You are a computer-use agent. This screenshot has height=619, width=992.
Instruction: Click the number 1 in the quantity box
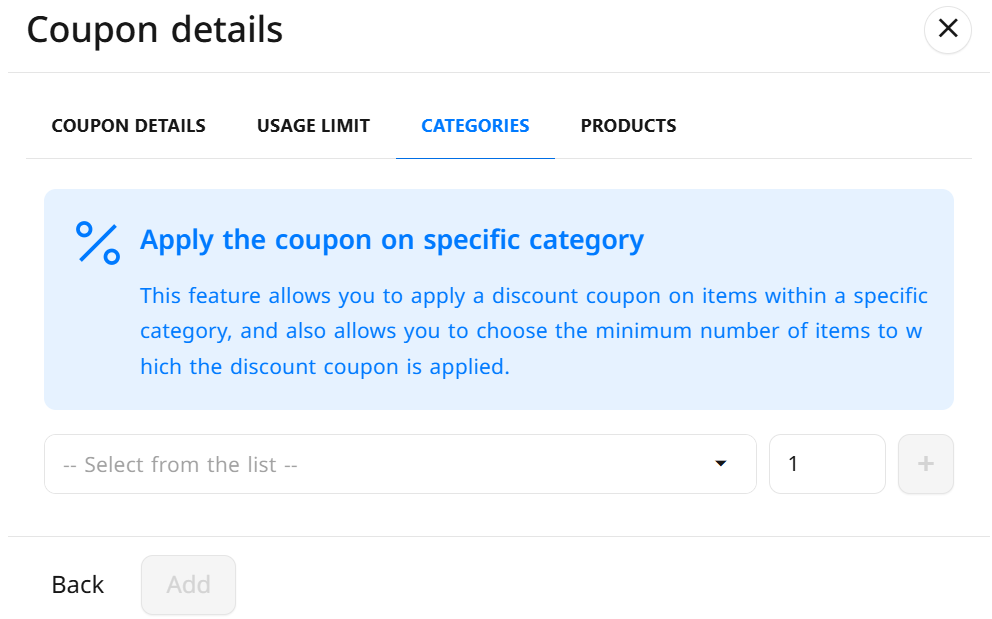(x=793, y=464)
